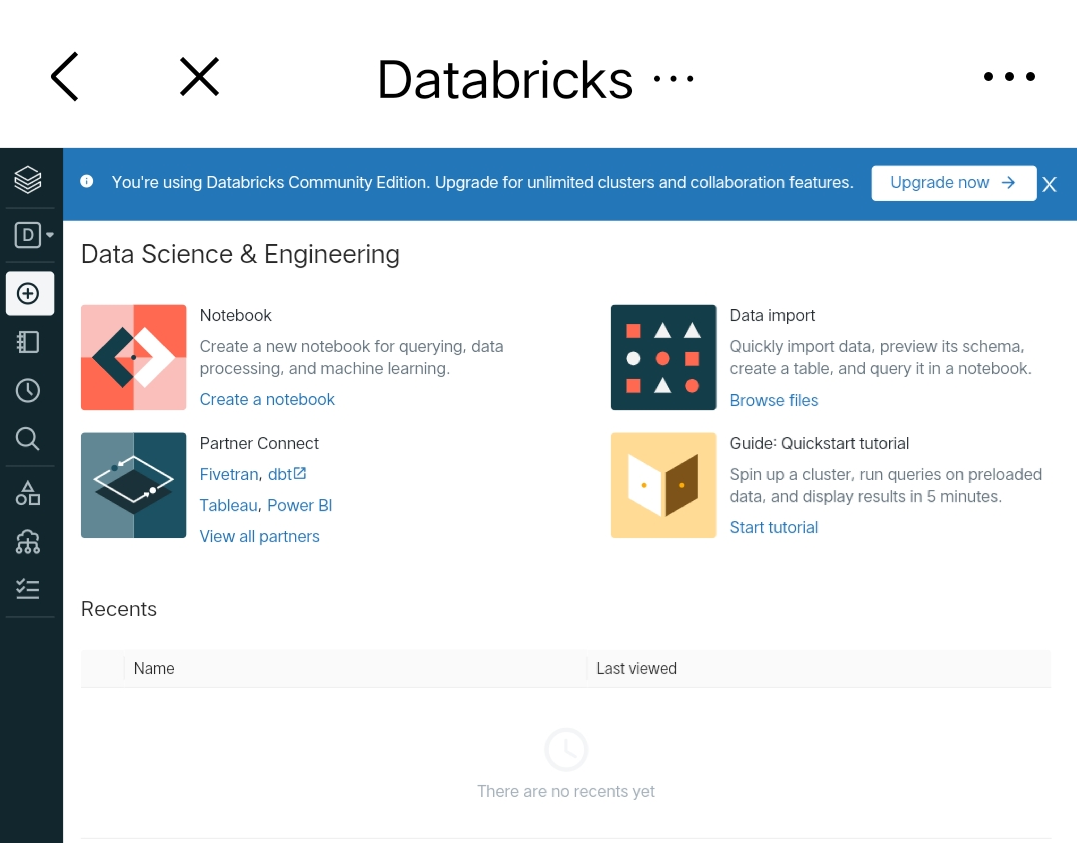1080x843 pixels.
Task: Click the Databricks logo icon
Action: pyautogui.click(x=30, y=178)
